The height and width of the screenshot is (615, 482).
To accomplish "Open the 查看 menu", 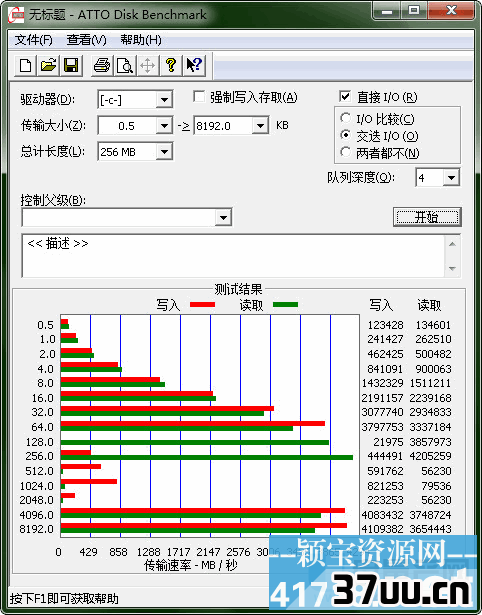I will 86,40.
